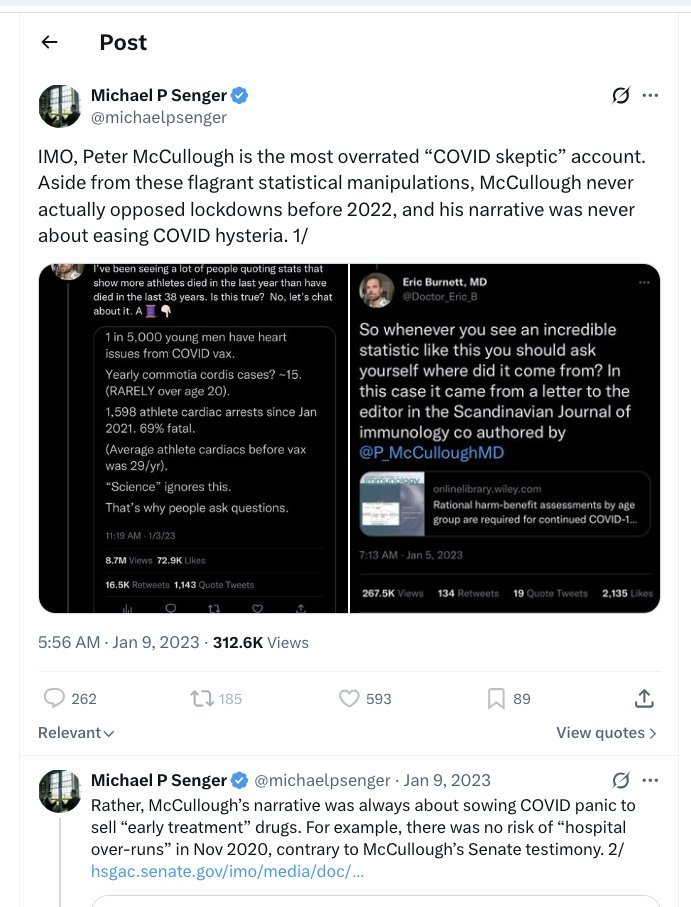Click the Grok icon on reply tweet
The height and width of the screenshot is (907, 691).
click(x=620, y=780)
